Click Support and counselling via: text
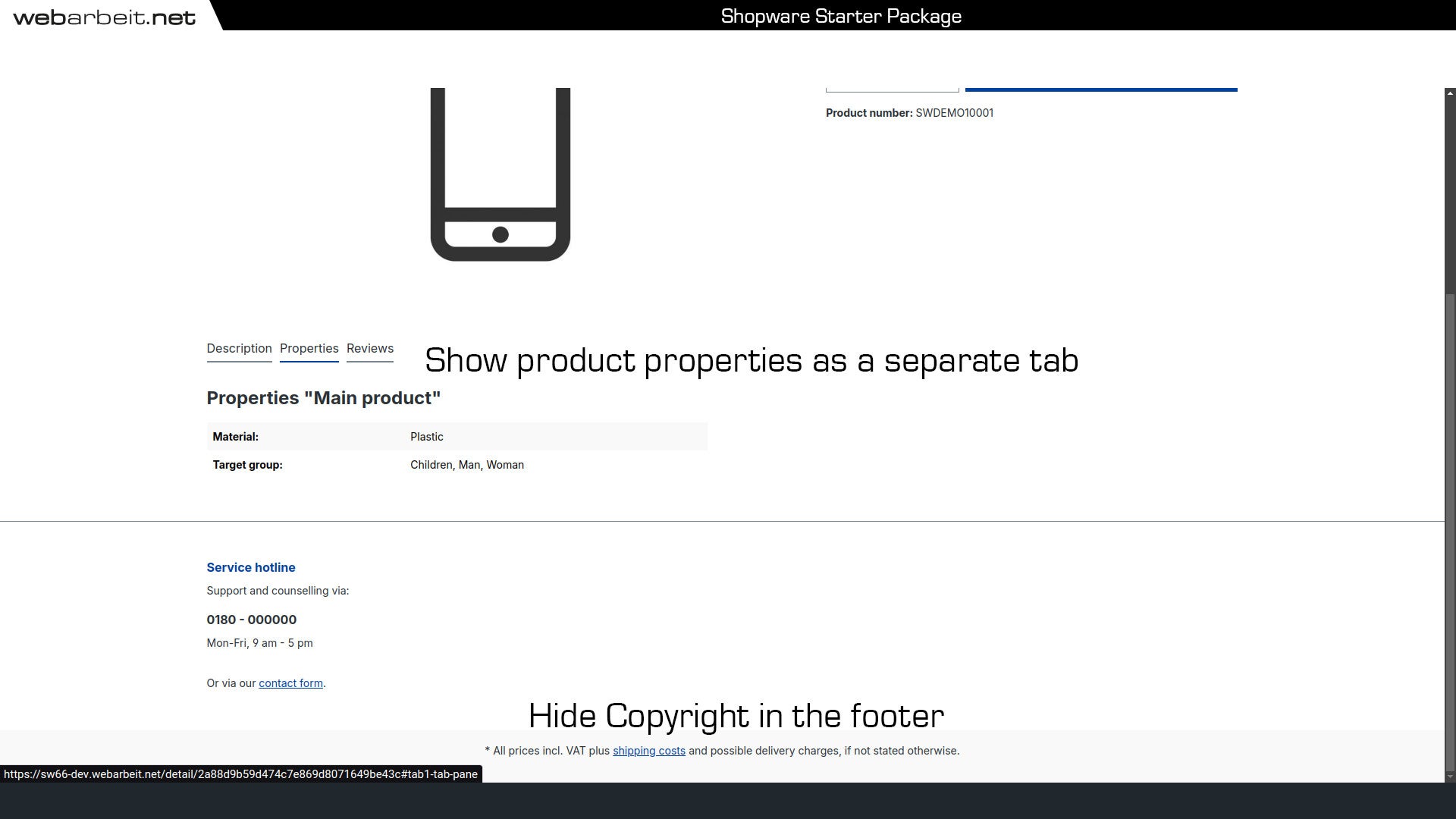This screenshot has height=819, width=1456. [278, 591]
